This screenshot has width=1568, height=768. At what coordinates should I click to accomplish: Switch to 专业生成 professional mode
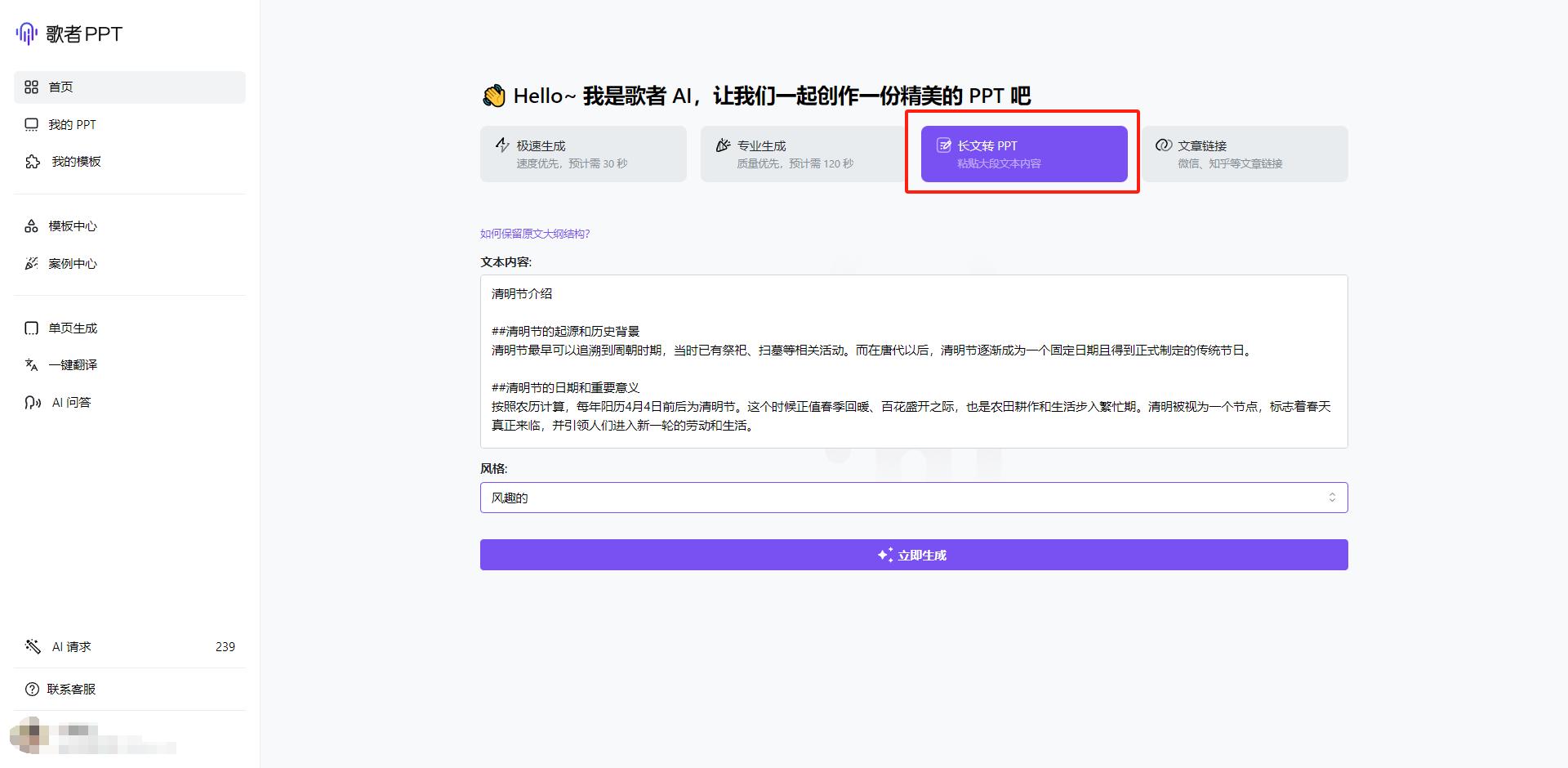coord(804,154)
